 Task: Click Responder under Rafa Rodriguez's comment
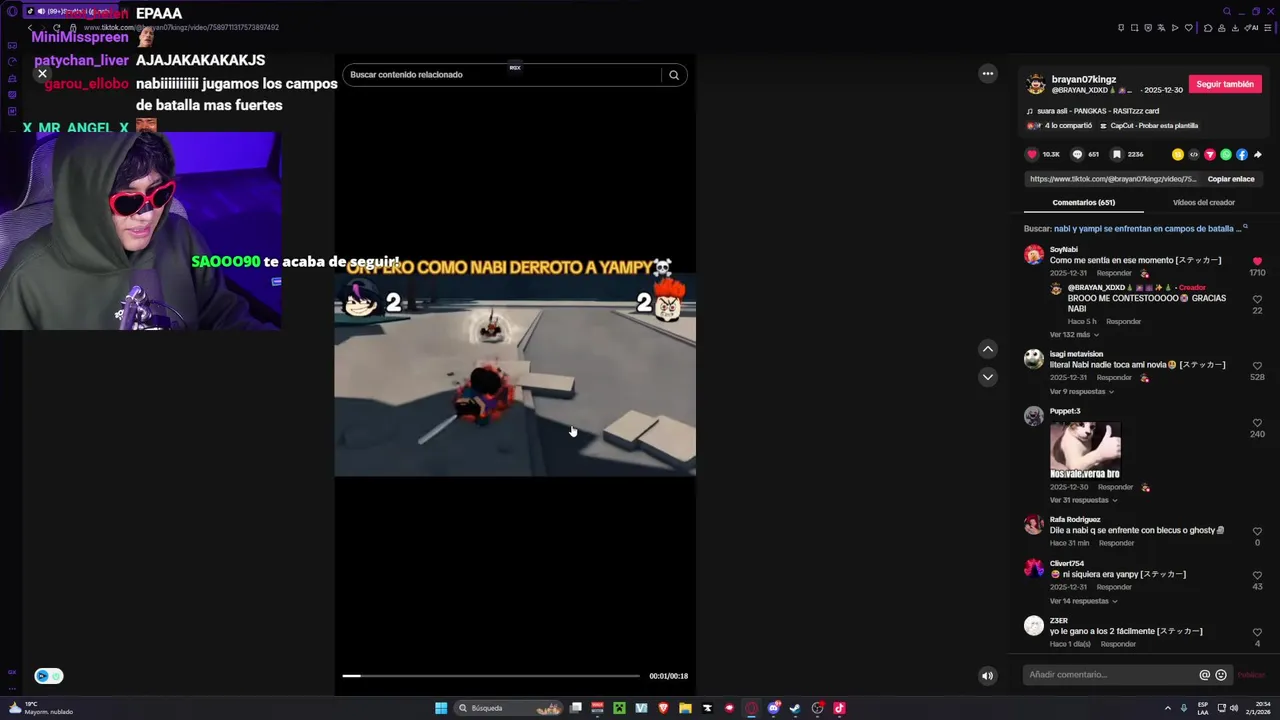[x=1116, y=543]
